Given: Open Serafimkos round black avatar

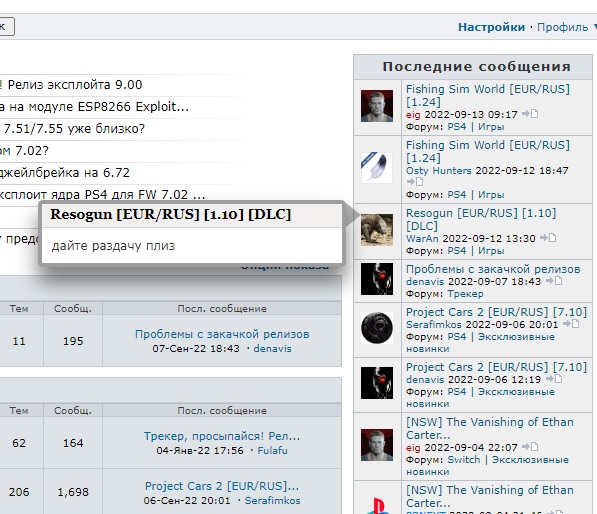Looking at the screenshot, I should [x=377, y=328].
